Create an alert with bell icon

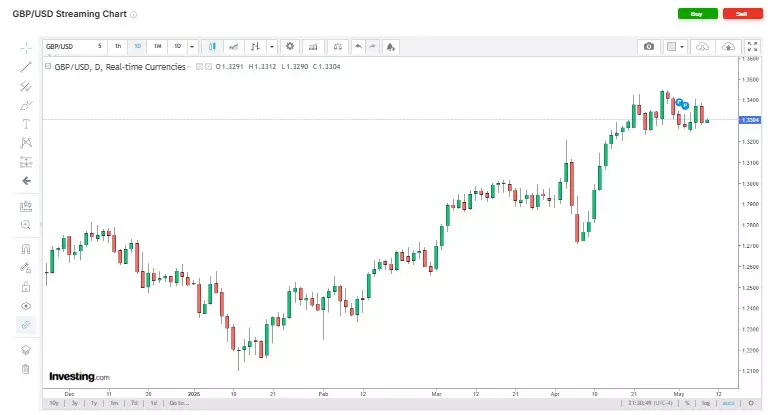coord(390,47)
